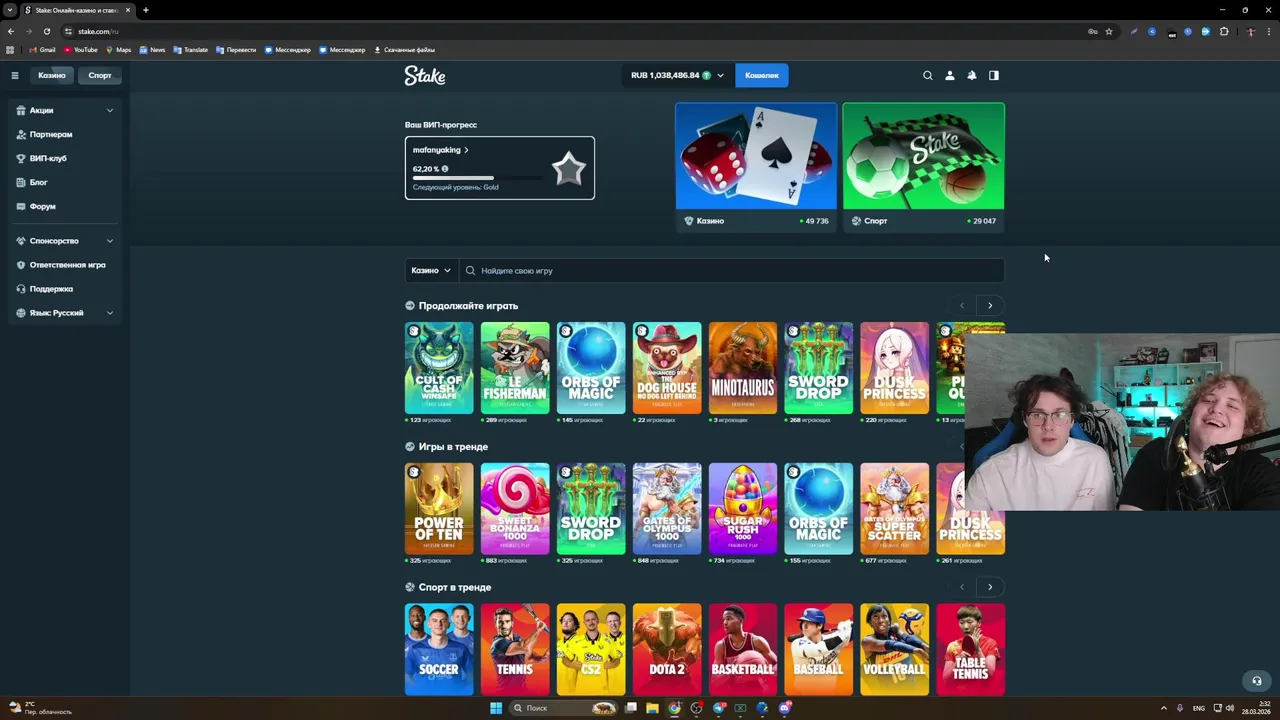
Task: Open Discord from the taskbar
Action: pyautogui.click(x=785, y=708)
